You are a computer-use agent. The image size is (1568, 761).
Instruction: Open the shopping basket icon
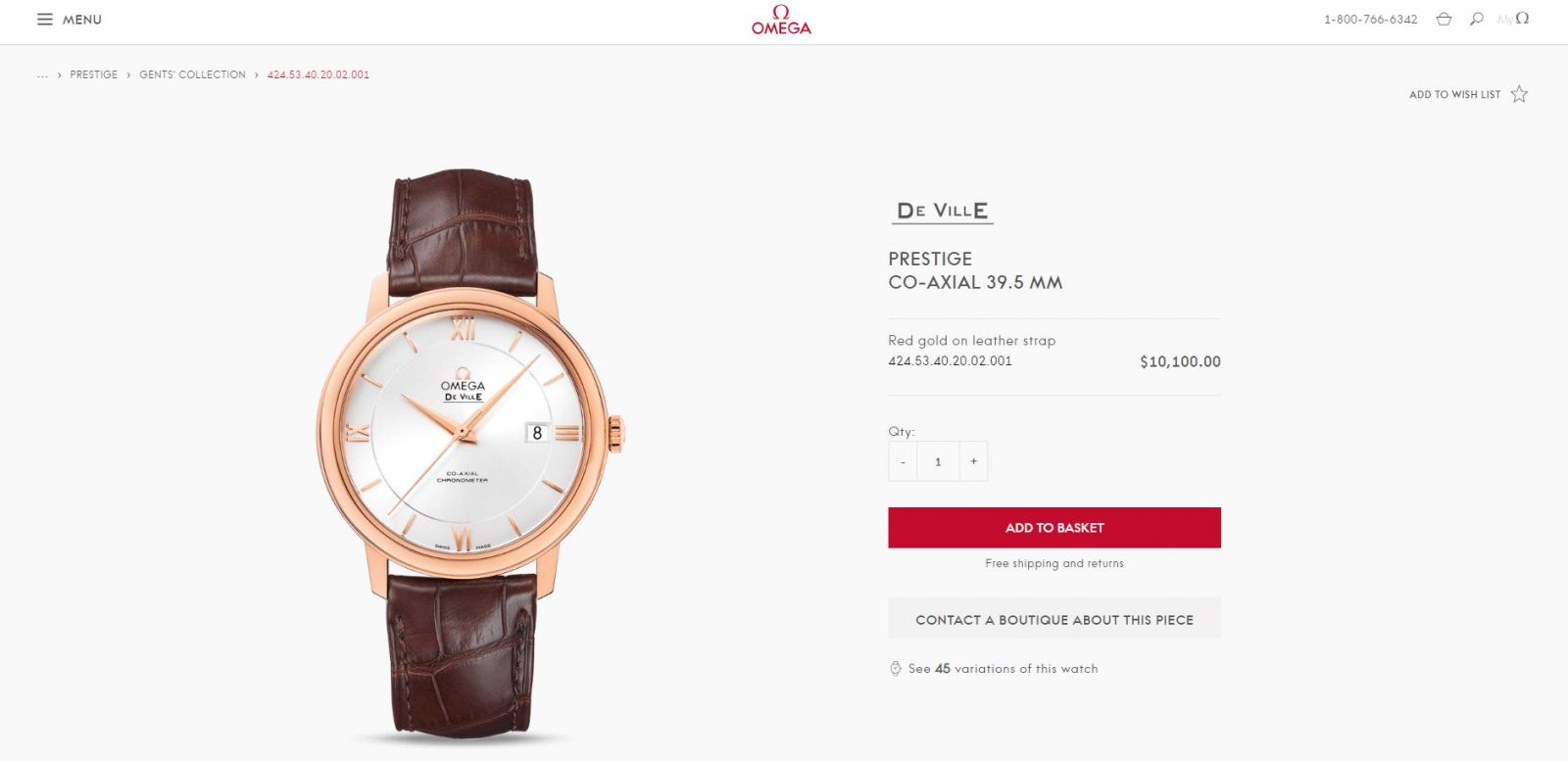[1444, 19]
